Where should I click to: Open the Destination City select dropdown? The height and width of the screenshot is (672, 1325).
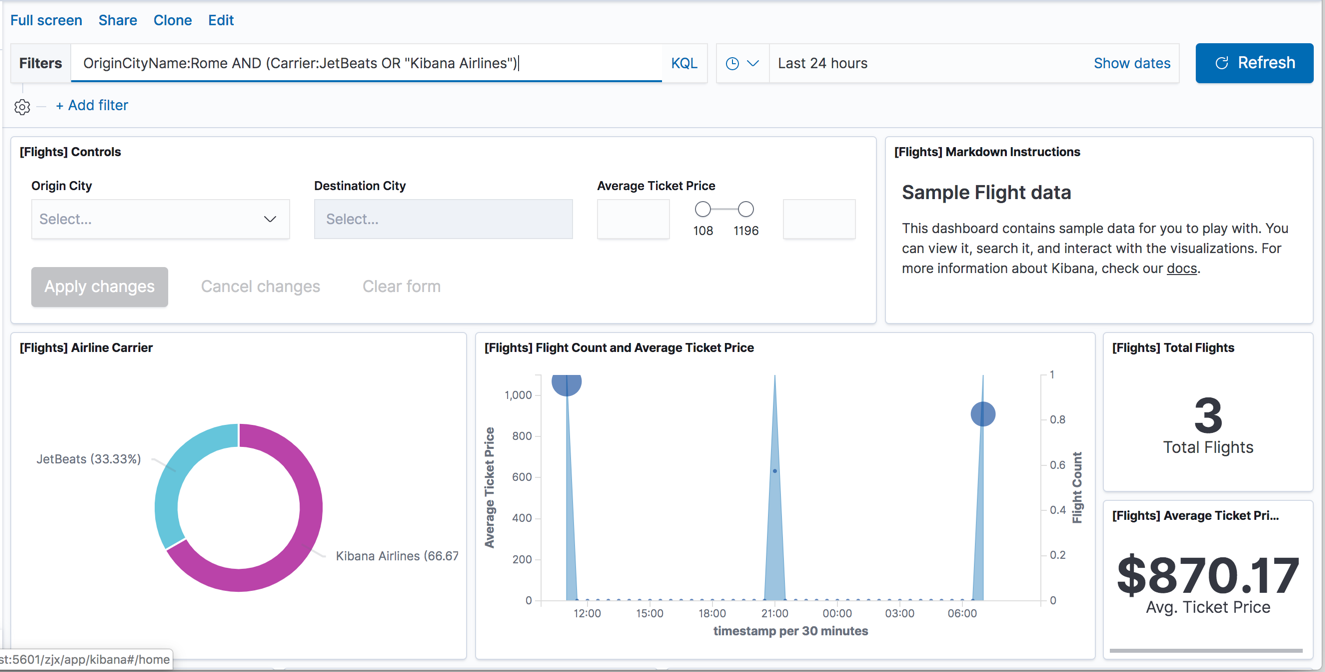(443, 218)
